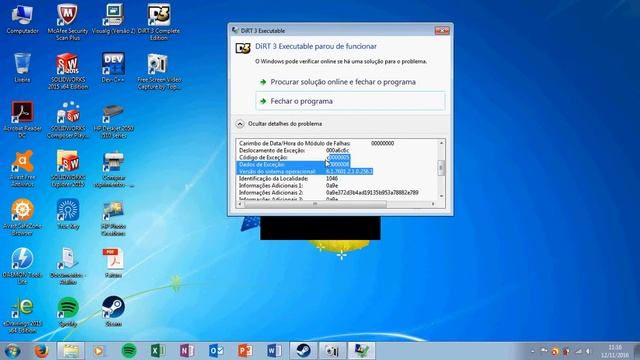This screenshot has height=360, width=640.
Task: Select the Steam desktop shortcut
Action: (x=113, y=312)
